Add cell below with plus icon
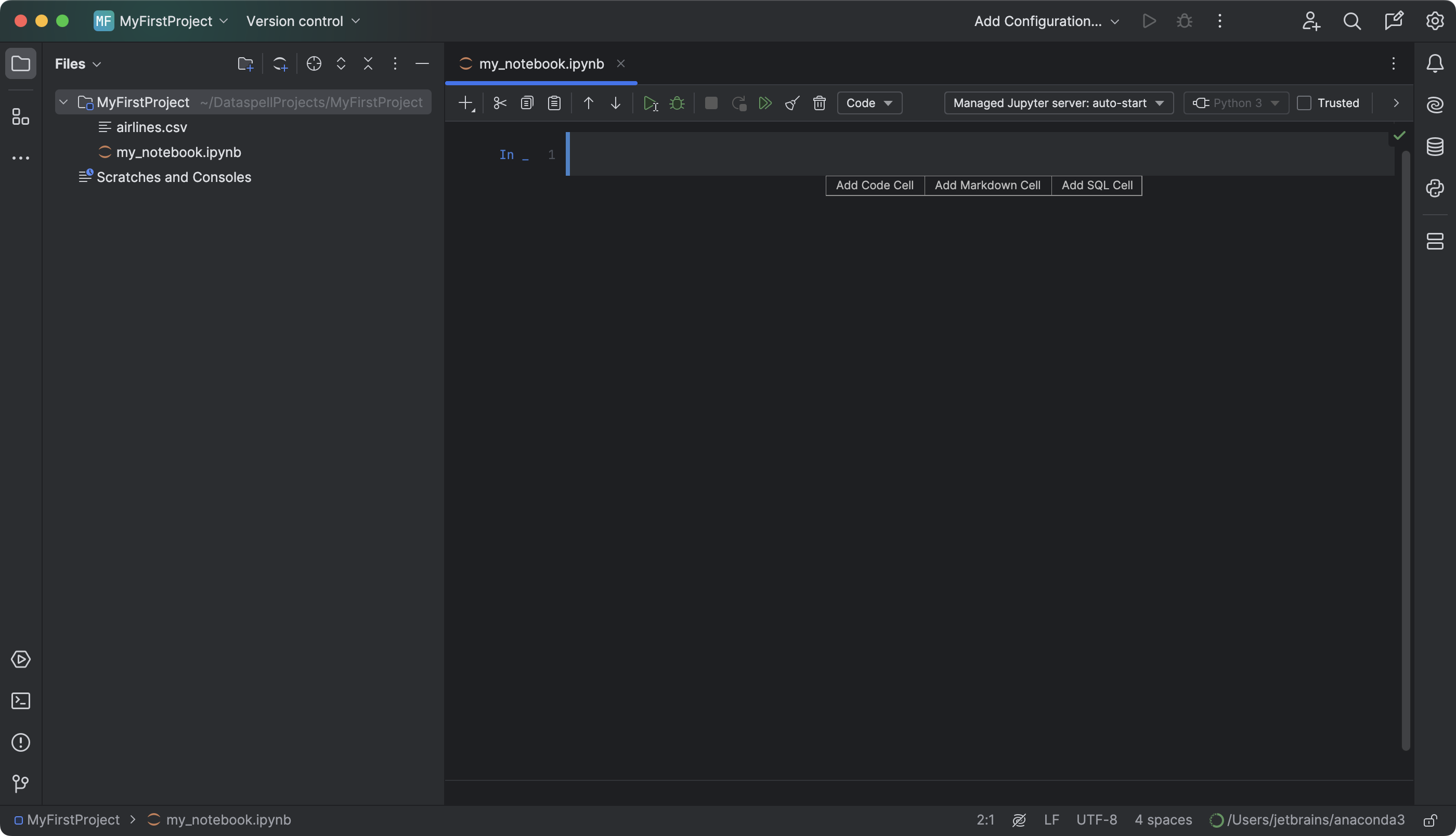The height and width of the screenshot is (836, 1456). (x=466, y=103)
